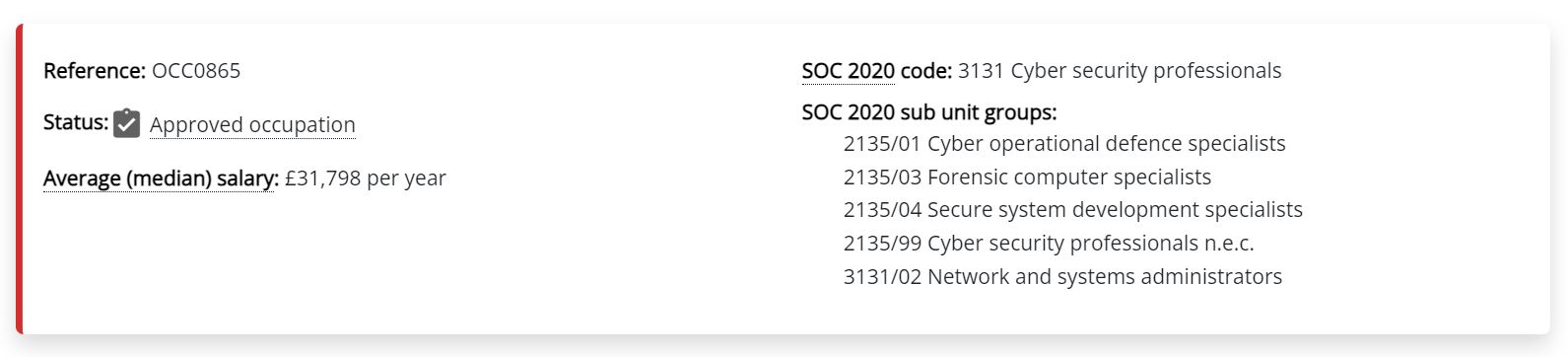The height and width of the screenshot is (357, 1568).
Task: Click the '2135/99' sub unit code number
Action: [x=882, y=244]
